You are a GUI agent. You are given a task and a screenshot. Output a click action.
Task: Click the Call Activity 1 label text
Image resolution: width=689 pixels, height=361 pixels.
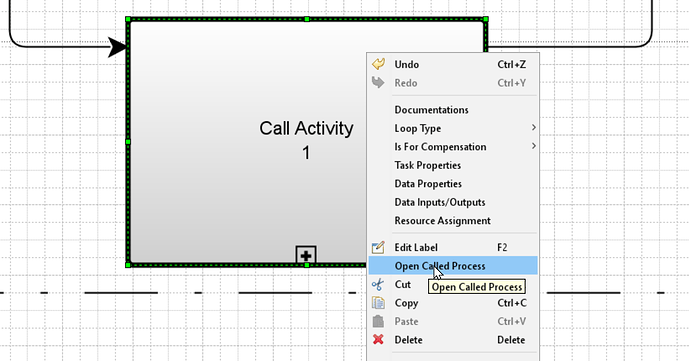(x=306, y=140)
